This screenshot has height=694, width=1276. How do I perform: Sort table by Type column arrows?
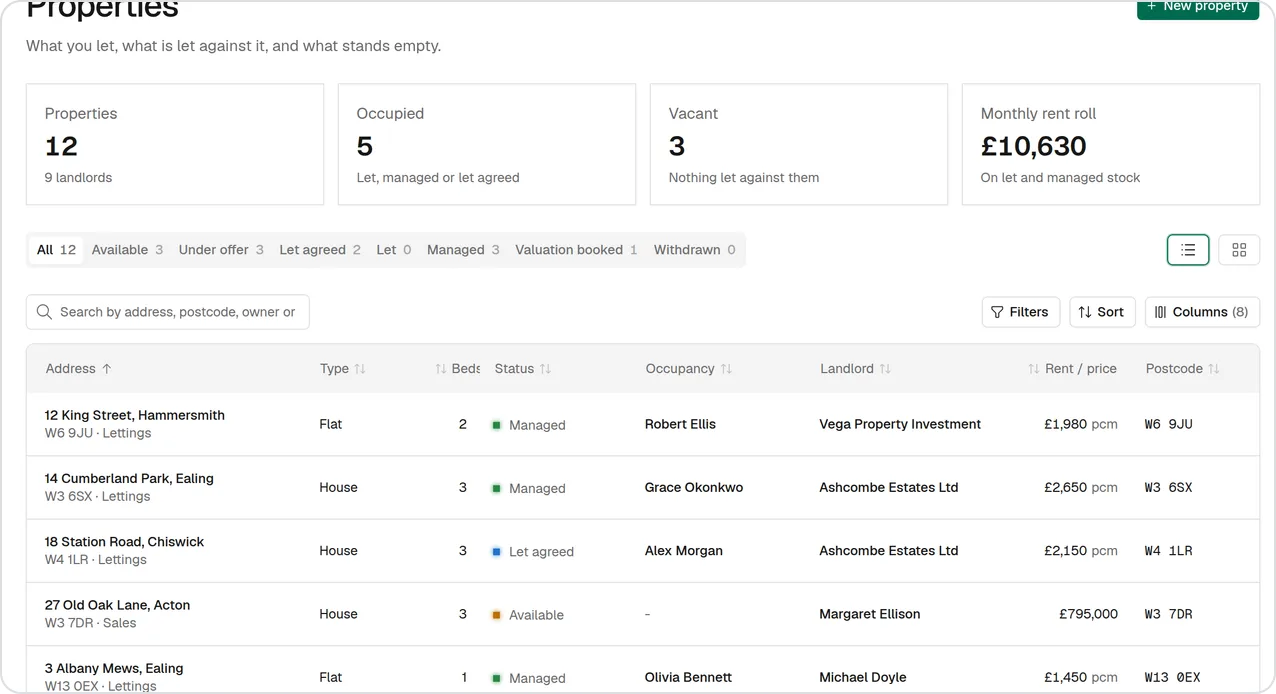click(x=360, y=369)
